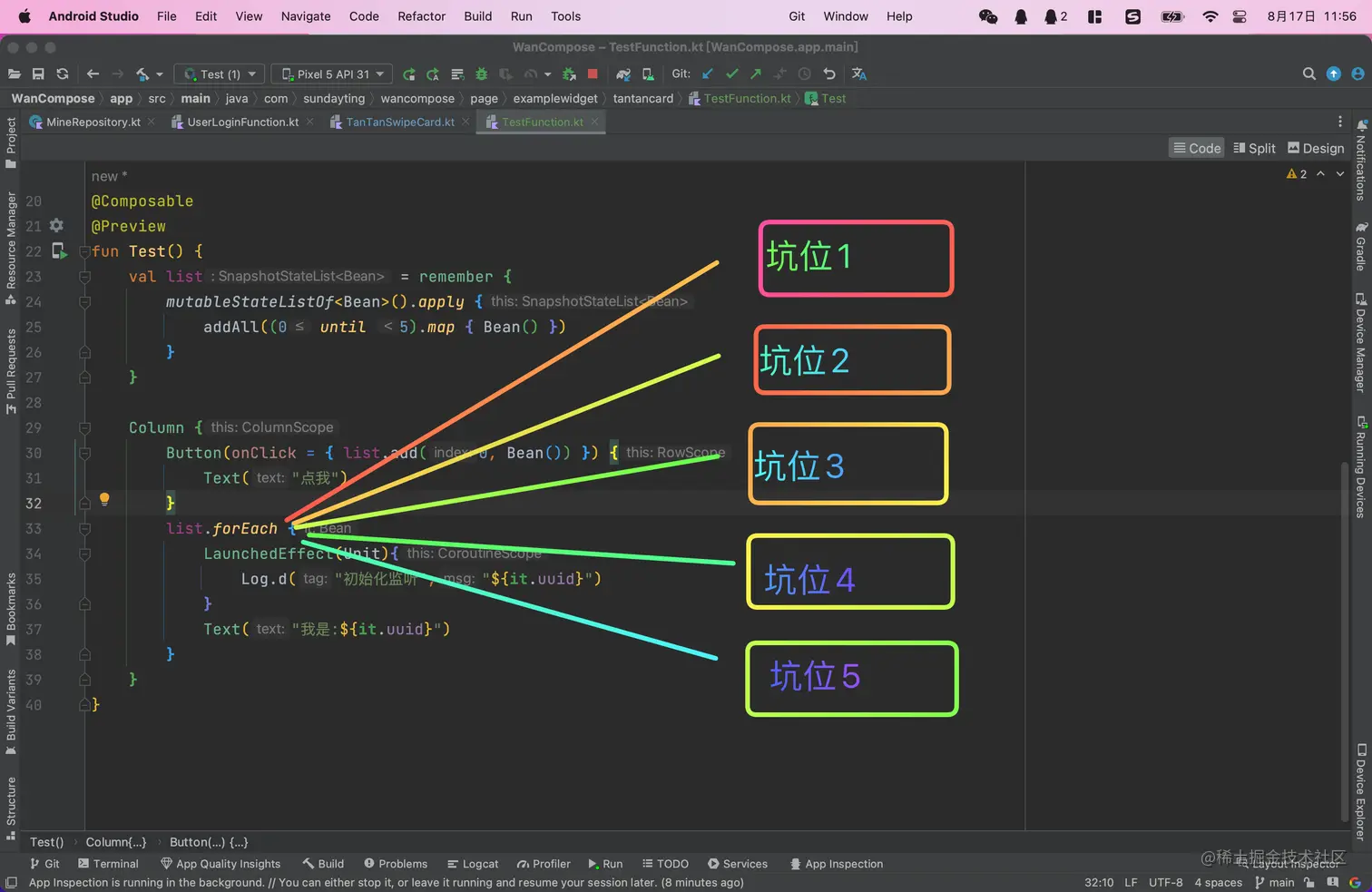1372x892 pixels.
Task: Close the TestFunction.kt tab
Action: (x=594, y=122)
